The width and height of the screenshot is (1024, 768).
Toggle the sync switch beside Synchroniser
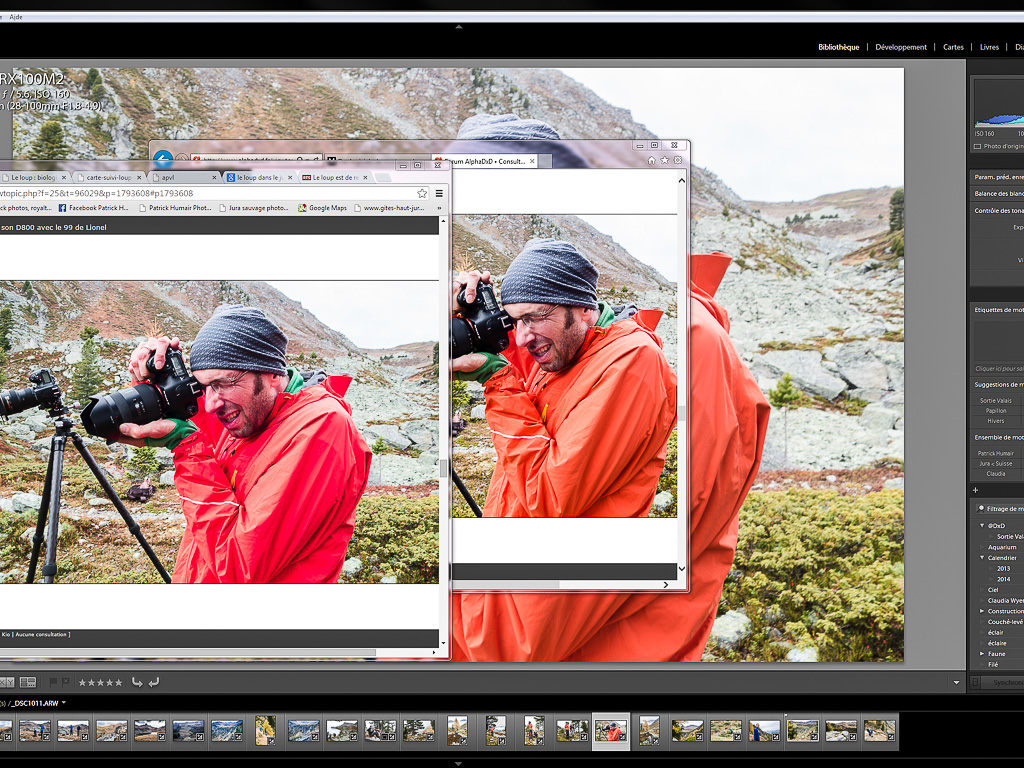(976, 682)
